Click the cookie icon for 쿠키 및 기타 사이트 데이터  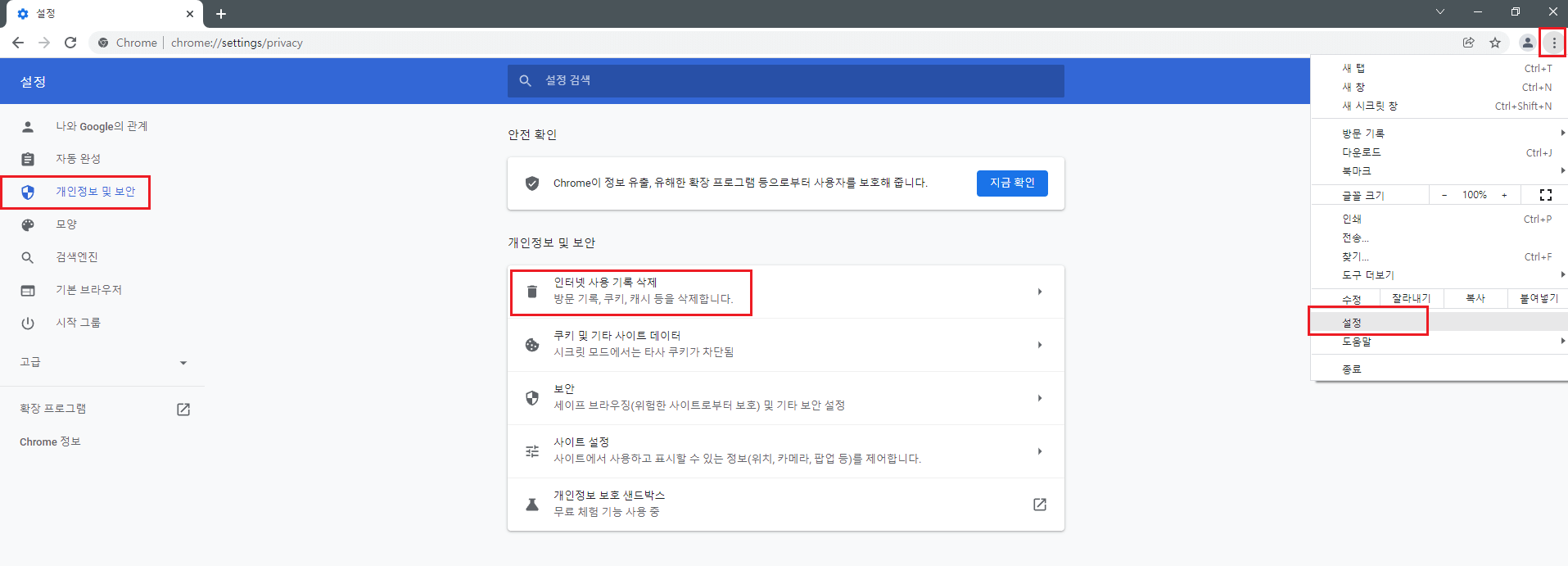[532, 345]
